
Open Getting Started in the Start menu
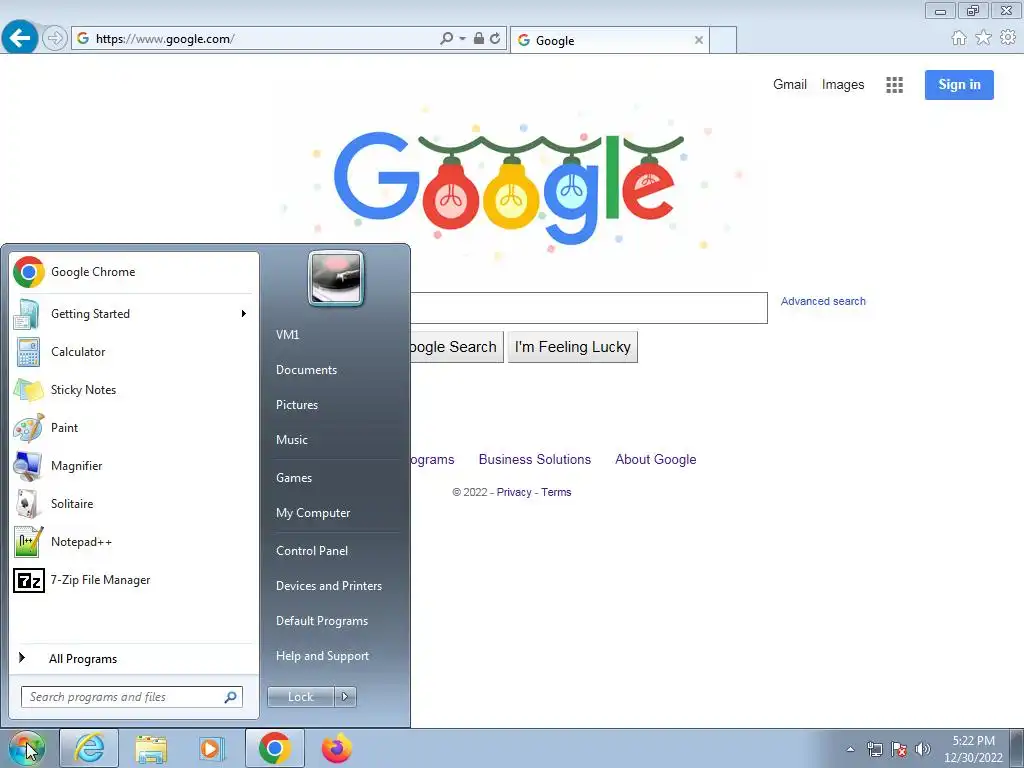click(134, 314)
